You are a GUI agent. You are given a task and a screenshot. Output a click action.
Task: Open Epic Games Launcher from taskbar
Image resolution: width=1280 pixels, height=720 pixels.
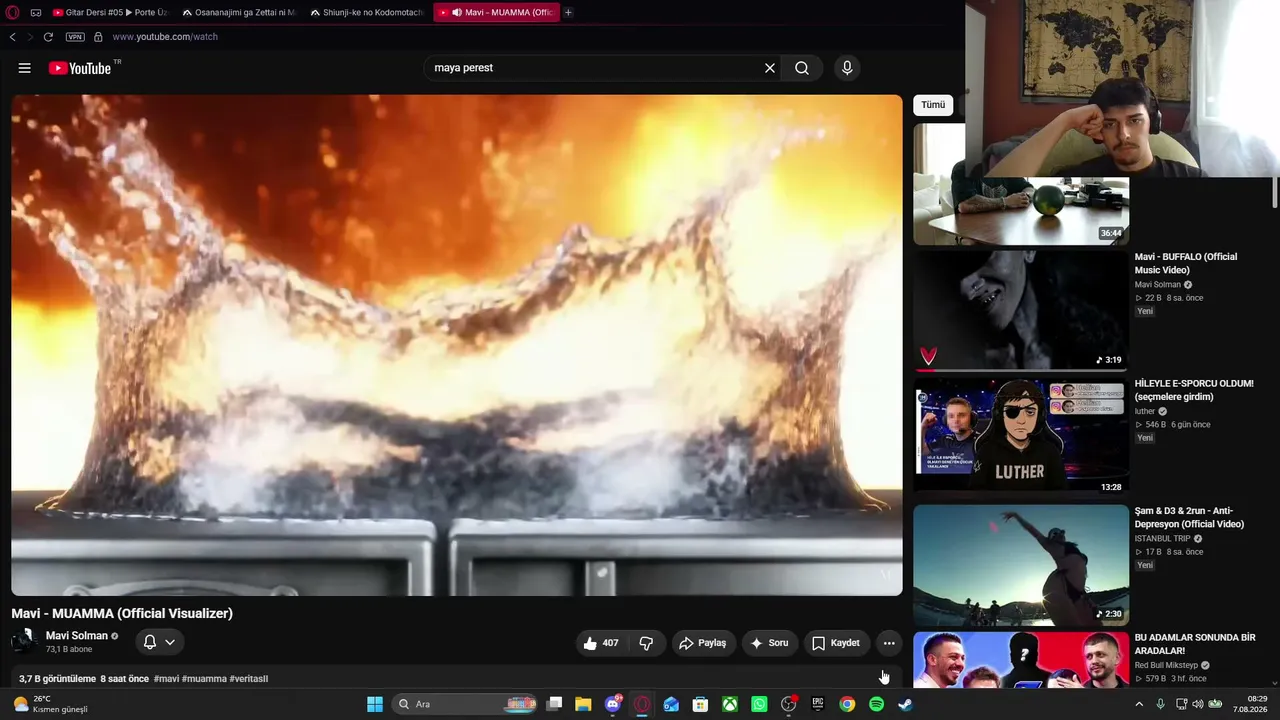(818, 704)
